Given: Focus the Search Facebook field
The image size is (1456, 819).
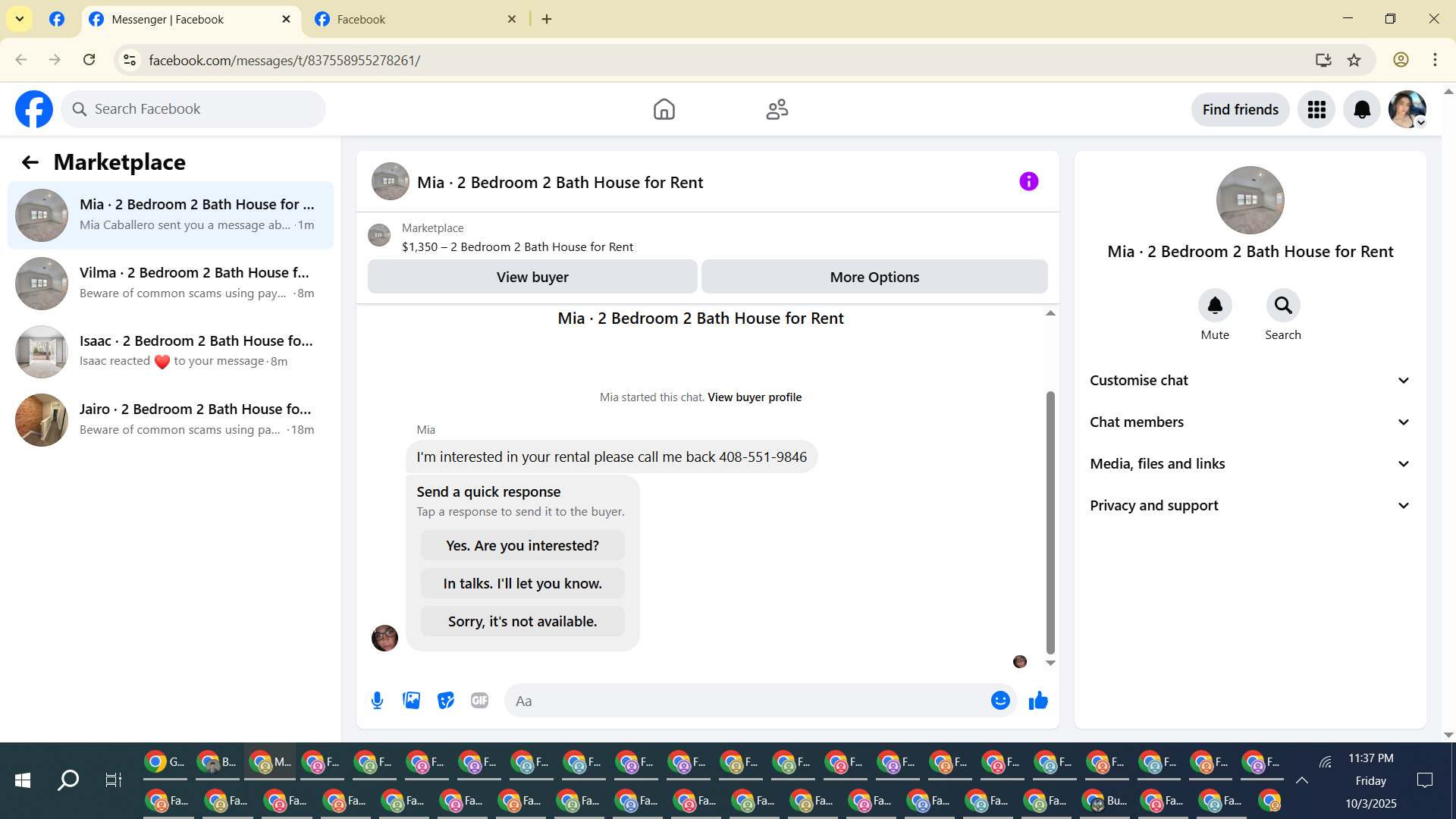Looking at the screenshot, I should tap(193, 109).
